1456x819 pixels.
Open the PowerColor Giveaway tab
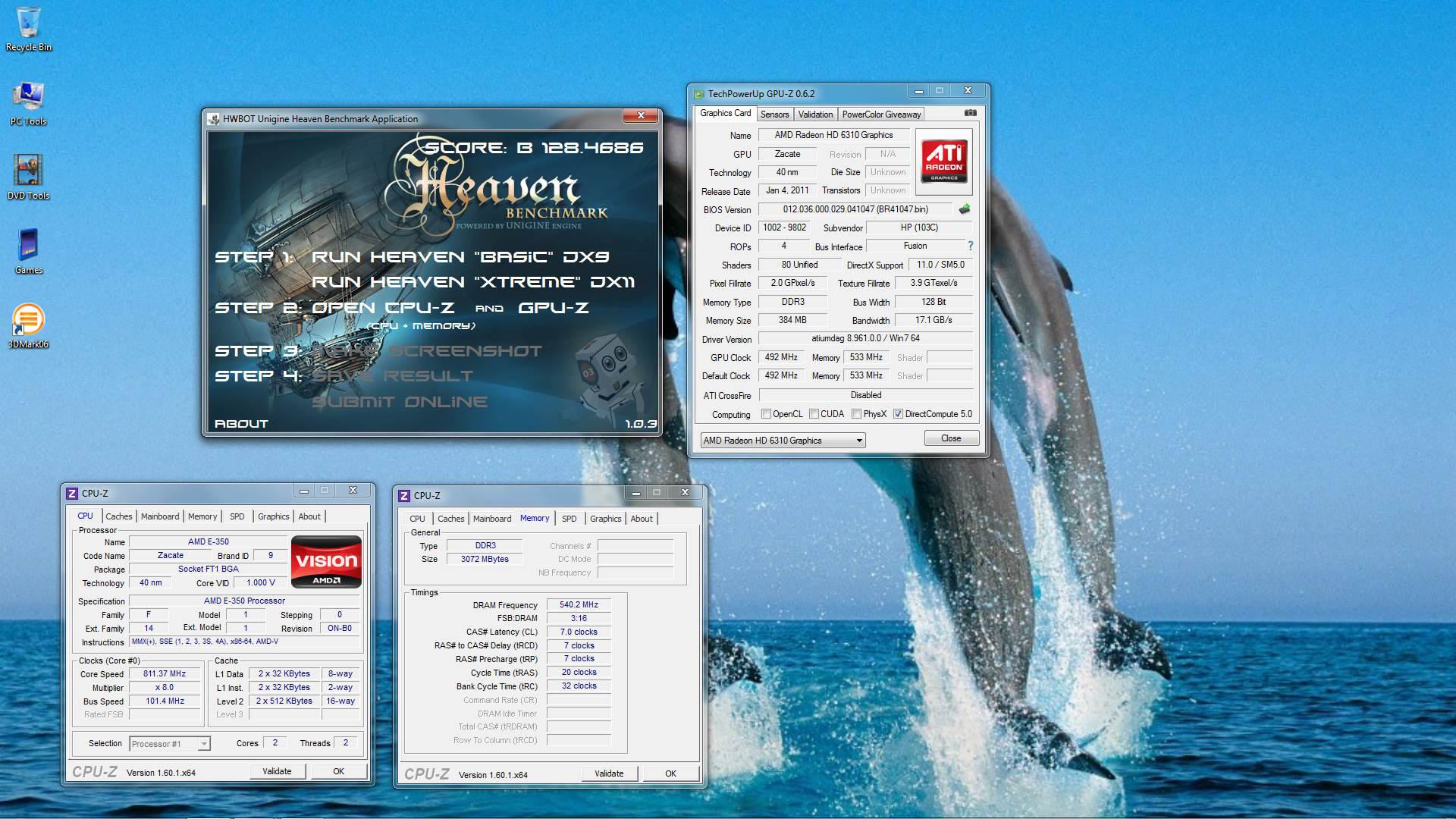(x=881, y=115)
